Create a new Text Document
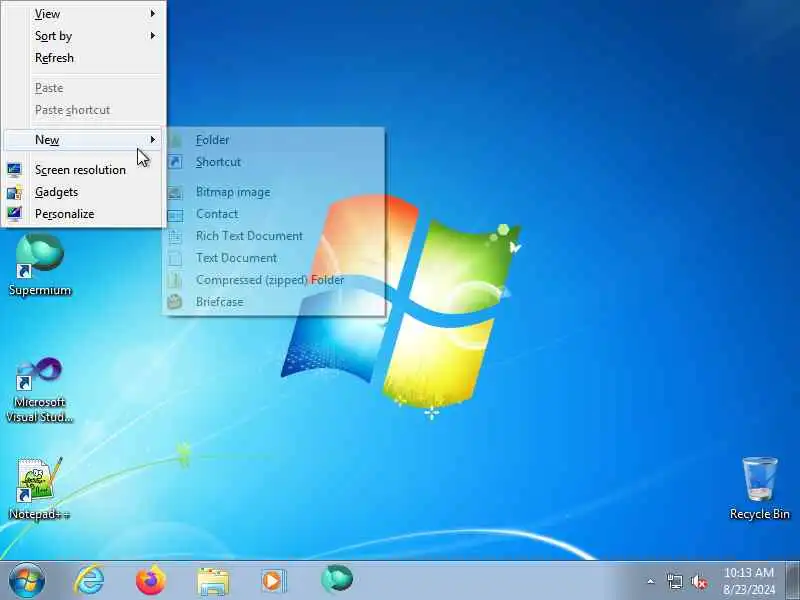Viewport: 800px width, 600px height. [x=276, y=258]
